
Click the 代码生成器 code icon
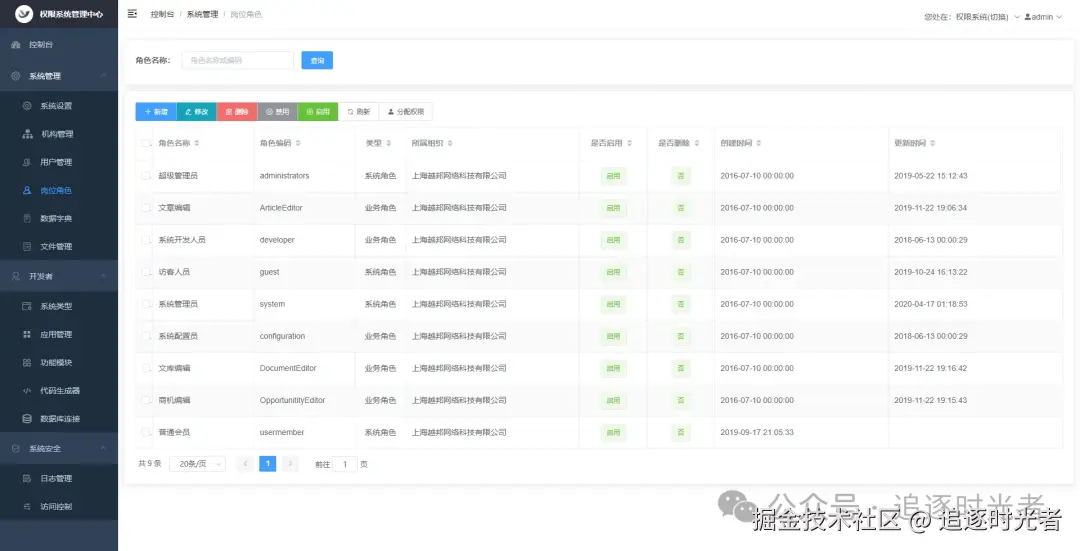pos(27,391)
